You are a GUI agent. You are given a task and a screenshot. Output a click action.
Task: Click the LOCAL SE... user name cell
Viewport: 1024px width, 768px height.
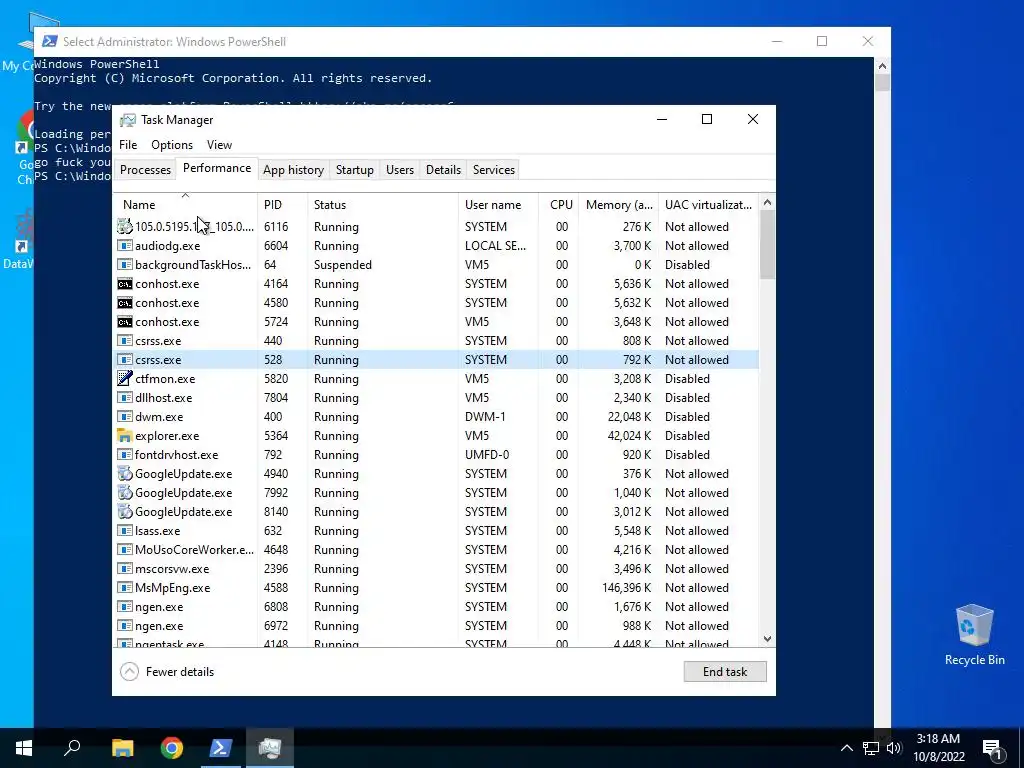click(x=495, y=246)
